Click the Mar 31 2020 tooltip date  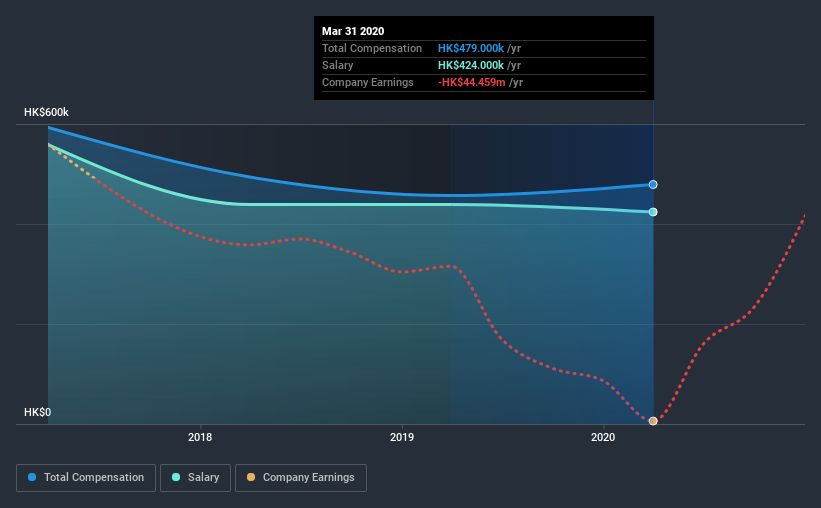pos(353,31)
